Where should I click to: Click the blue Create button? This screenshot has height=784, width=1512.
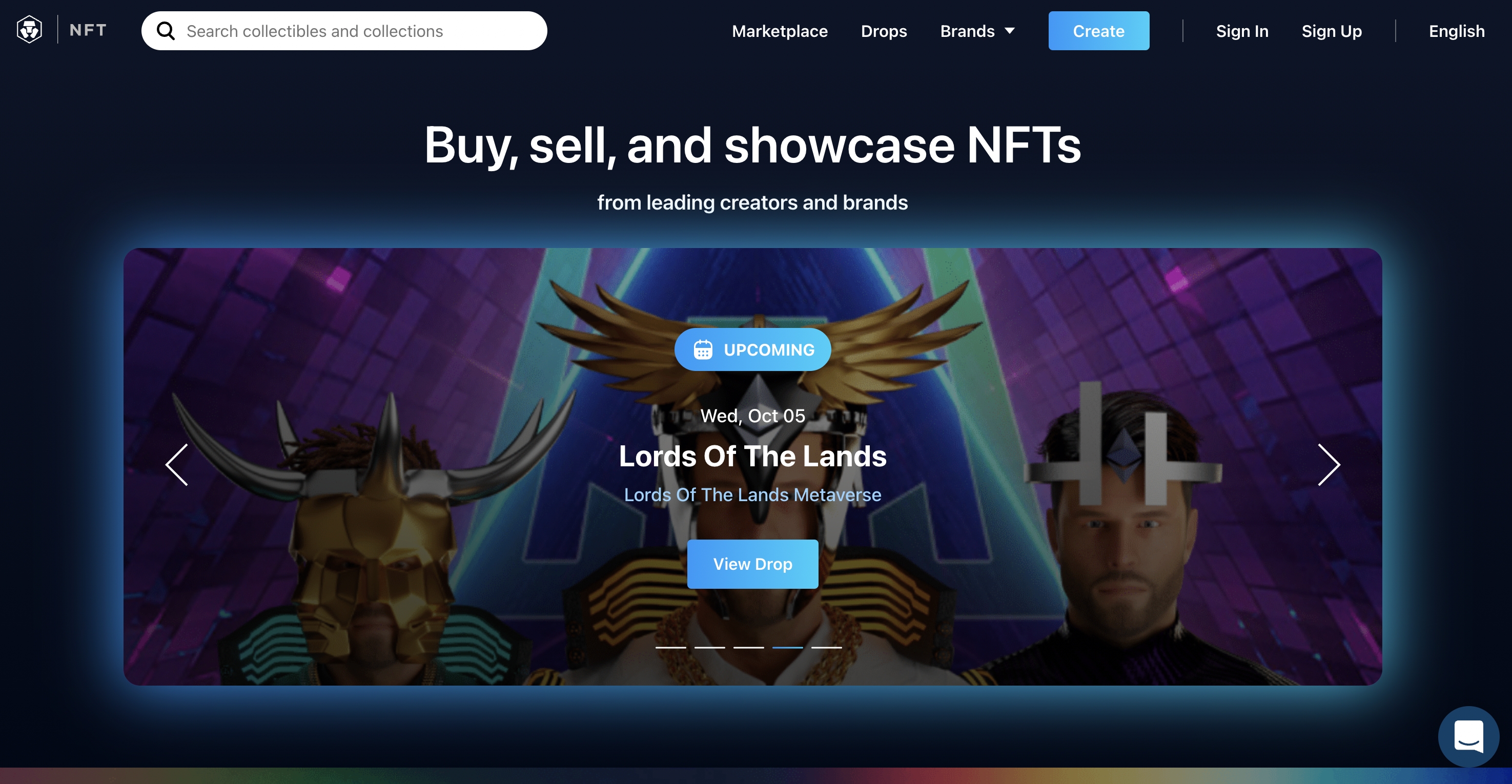coord(1098,31)
